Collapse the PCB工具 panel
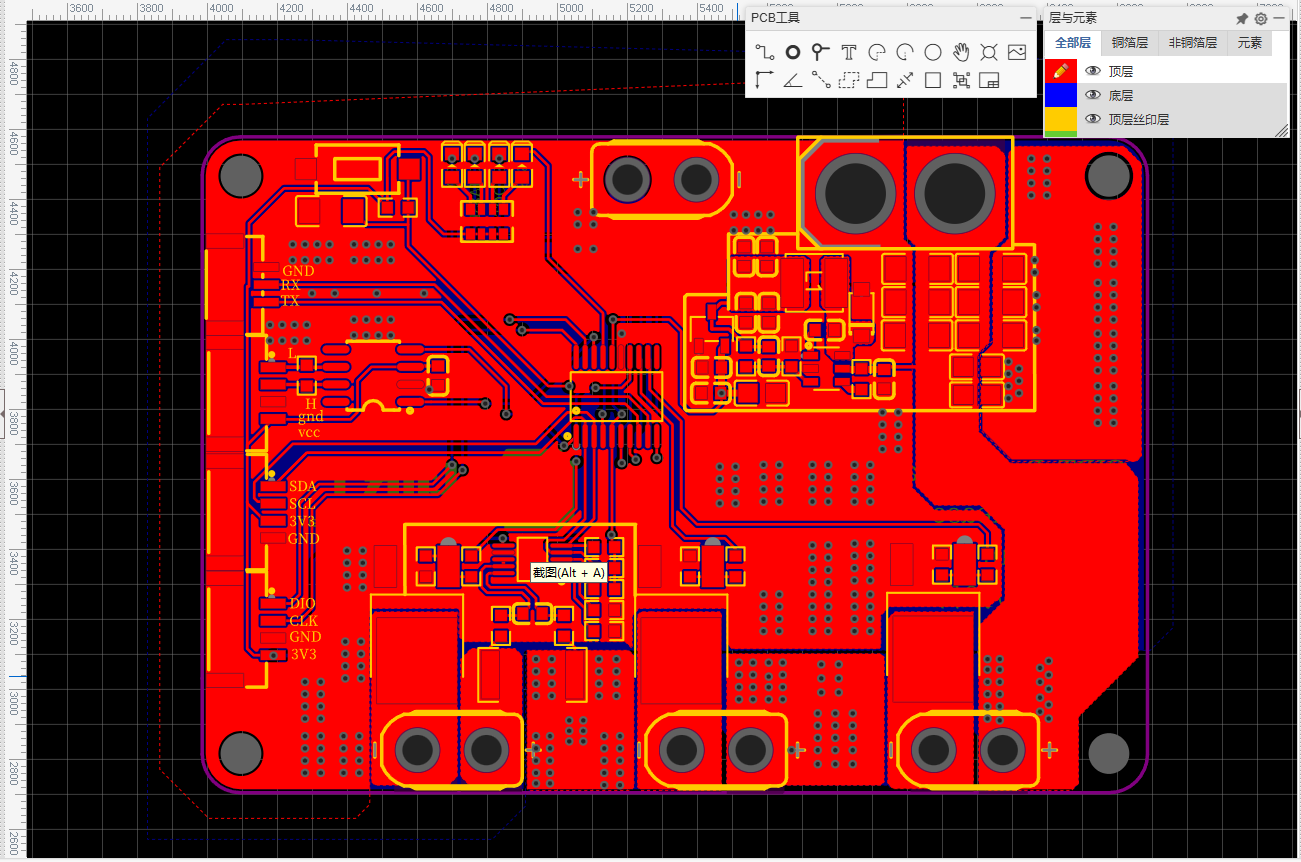1301x862 pixels. (1025, 18)
